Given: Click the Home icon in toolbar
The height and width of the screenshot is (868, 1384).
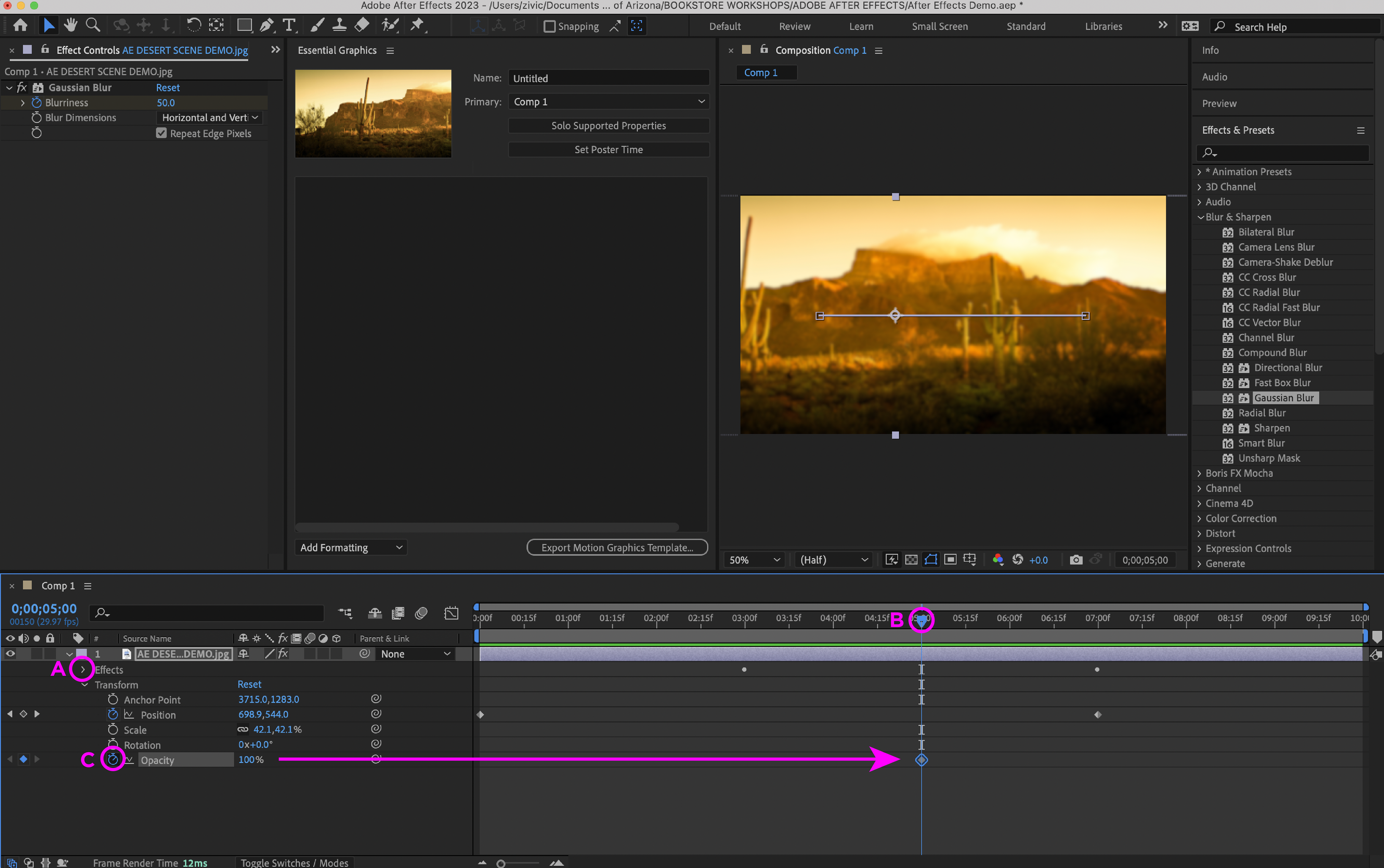Looking at the screenshot, I should pos(21,25).
